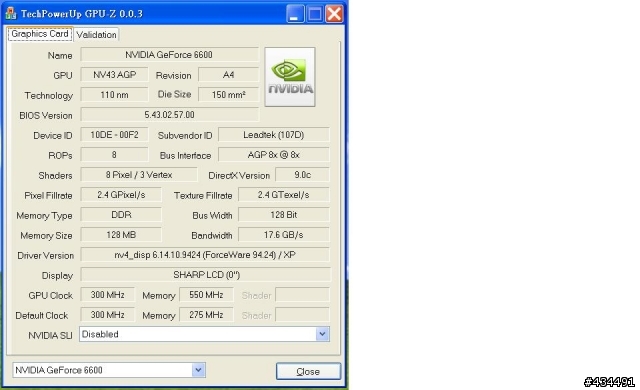Click the Display value SHARP LCD
The image size is (640, 390).
[x=206, y=275]
